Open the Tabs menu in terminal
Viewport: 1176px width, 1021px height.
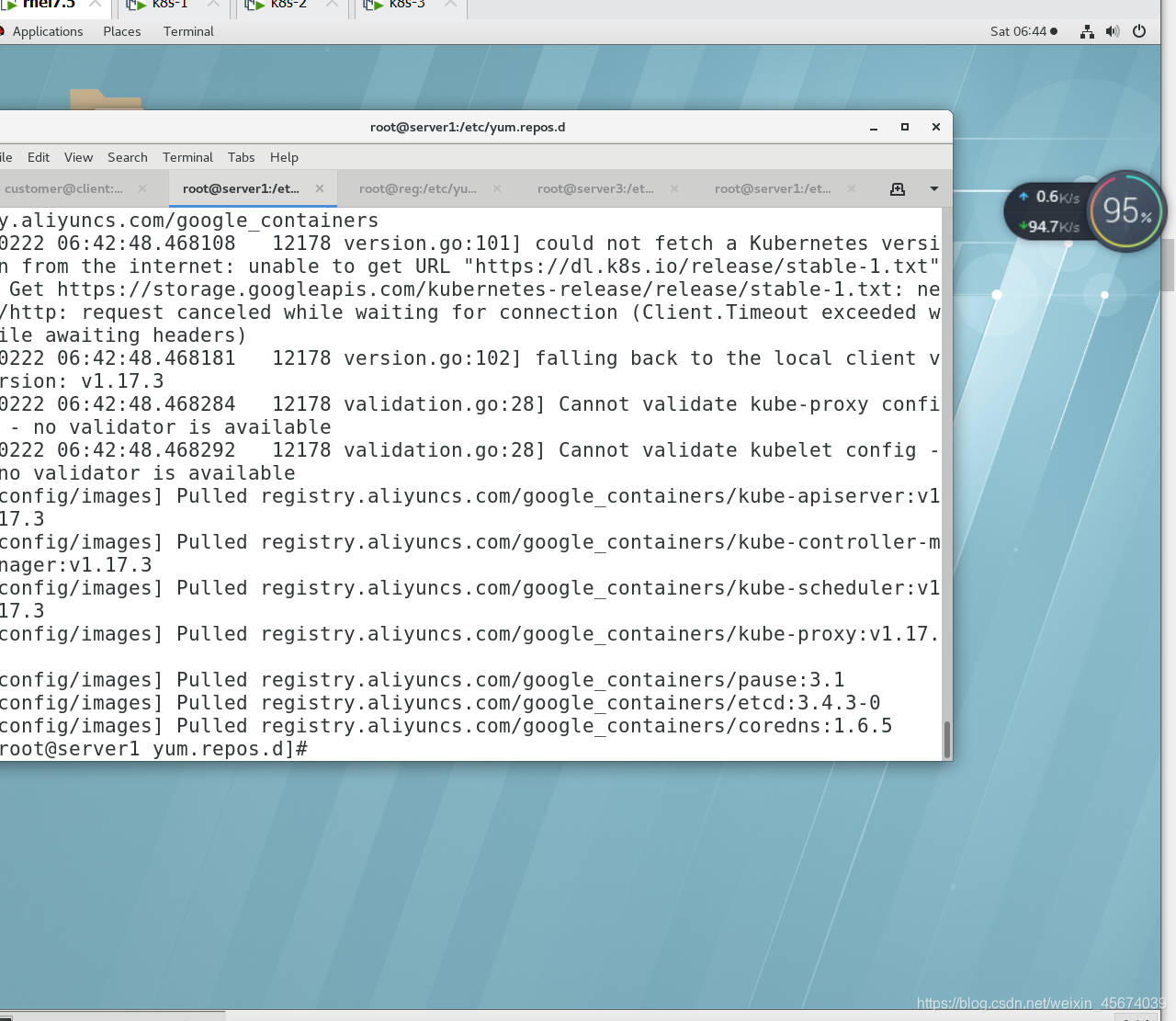coord(242,157)
